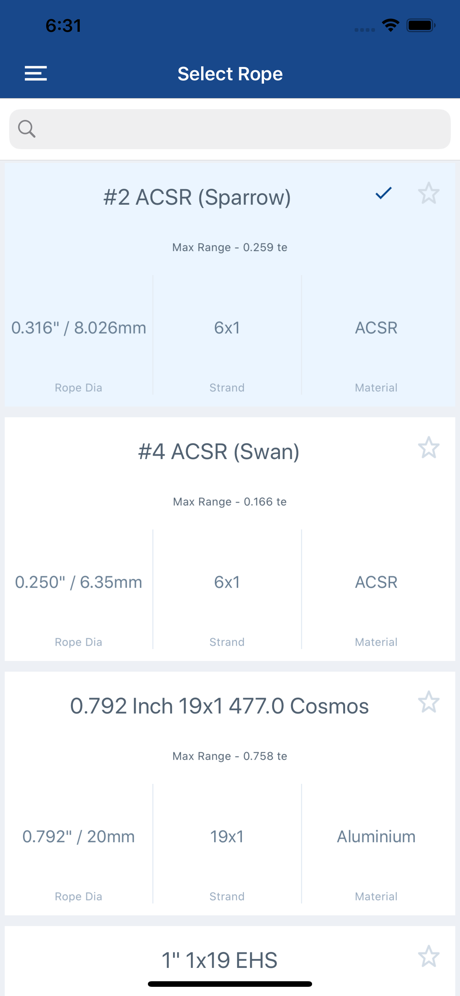Image resolution: width=460 pixels, height=996 pixels.
Task: Tap the #2 ACSR (Sparrow) title
Action: (x=197, y=198)
